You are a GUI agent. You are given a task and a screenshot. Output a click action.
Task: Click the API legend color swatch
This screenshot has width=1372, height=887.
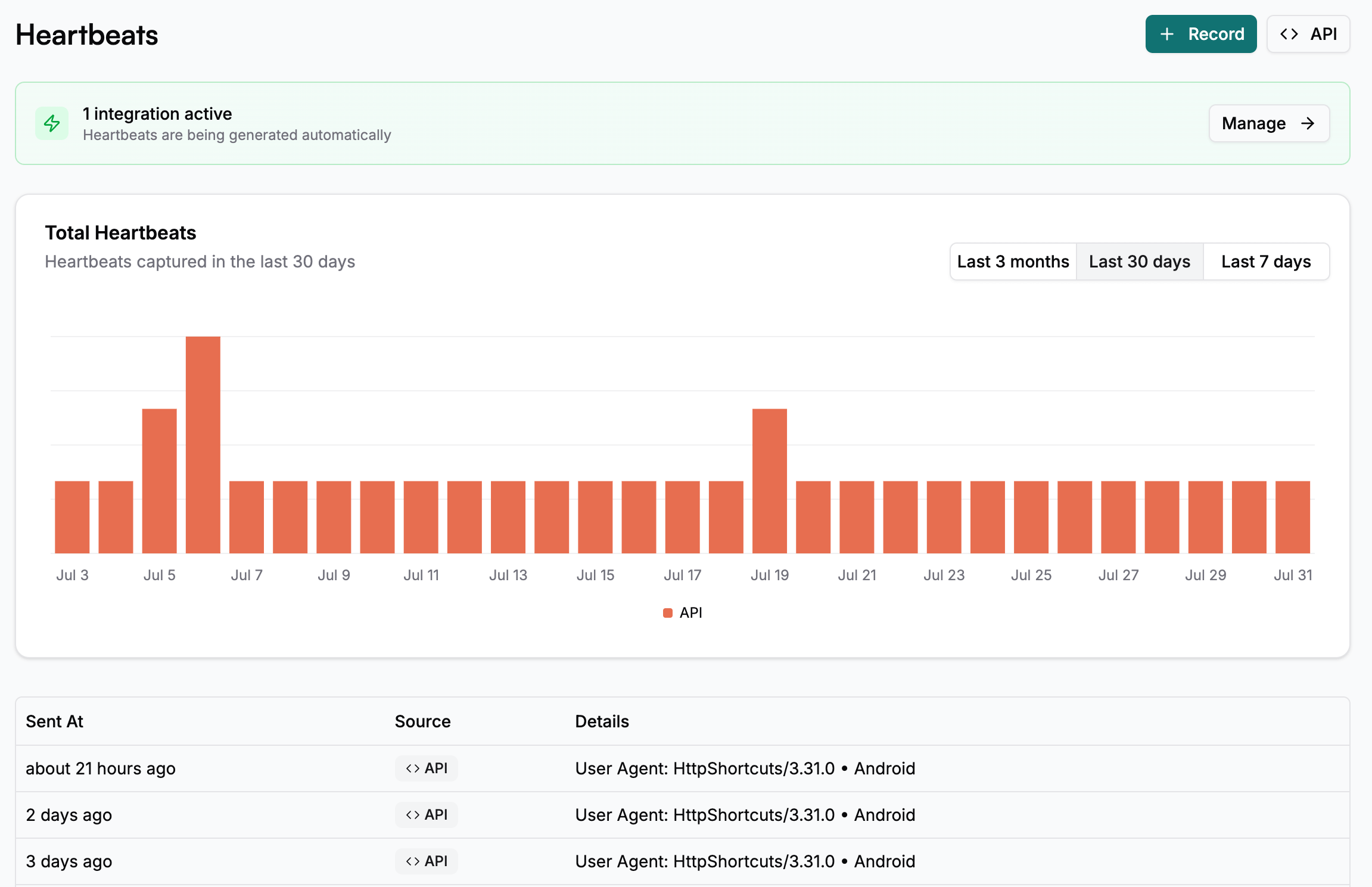tap(668, 613)
